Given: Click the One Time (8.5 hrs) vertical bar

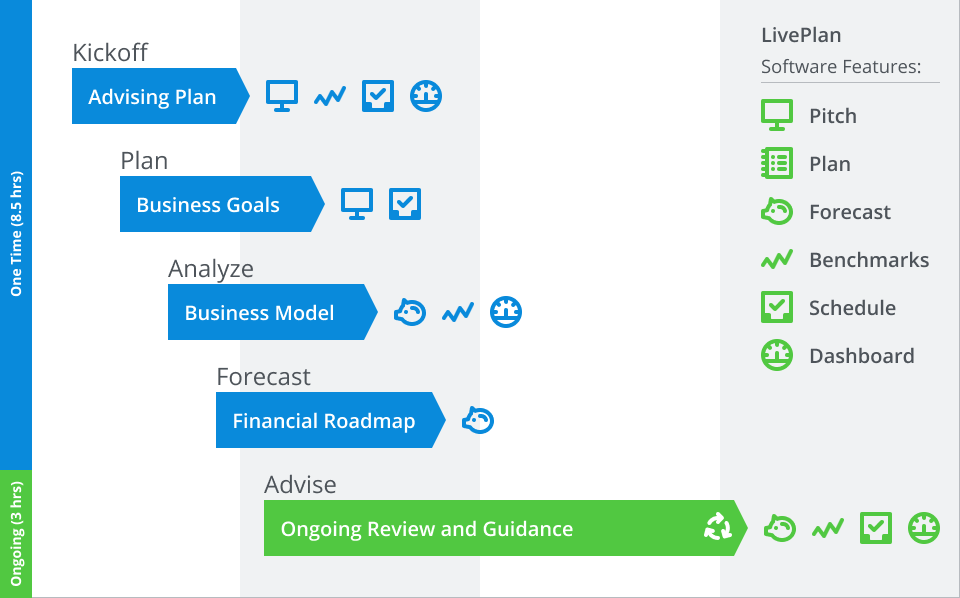Looking at the screenshot, I should 16,235.
